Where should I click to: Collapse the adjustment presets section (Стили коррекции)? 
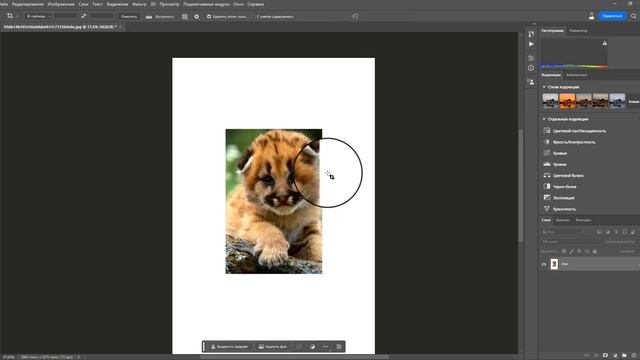pyautogui.click(x=544, y=87)
